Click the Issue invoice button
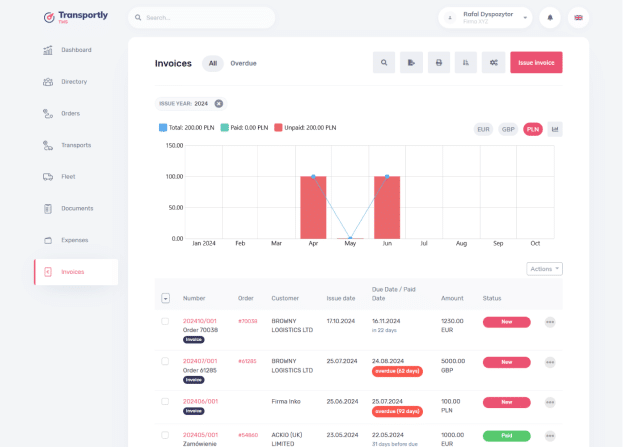 536,62
